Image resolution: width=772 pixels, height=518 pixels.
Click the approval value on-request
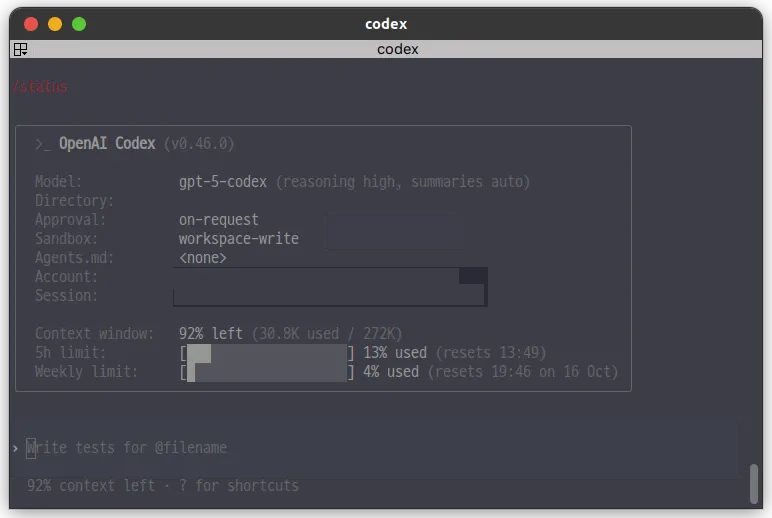click(219, 220)
